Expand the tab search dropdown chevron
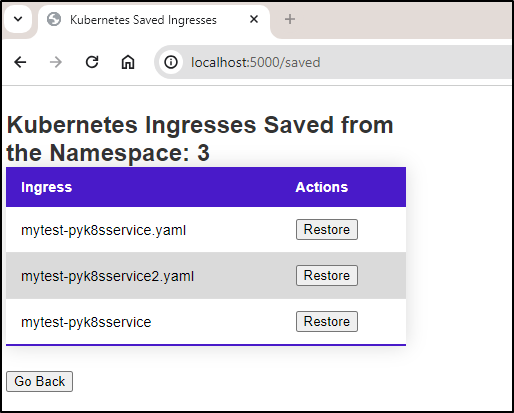 [x=18, y=19]
